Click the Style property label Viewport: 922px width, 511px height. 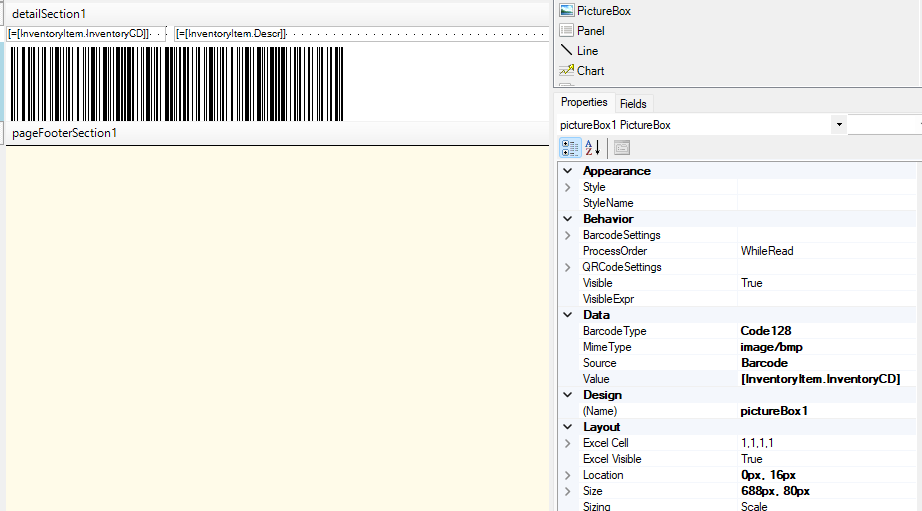click(x=594, y=187)
